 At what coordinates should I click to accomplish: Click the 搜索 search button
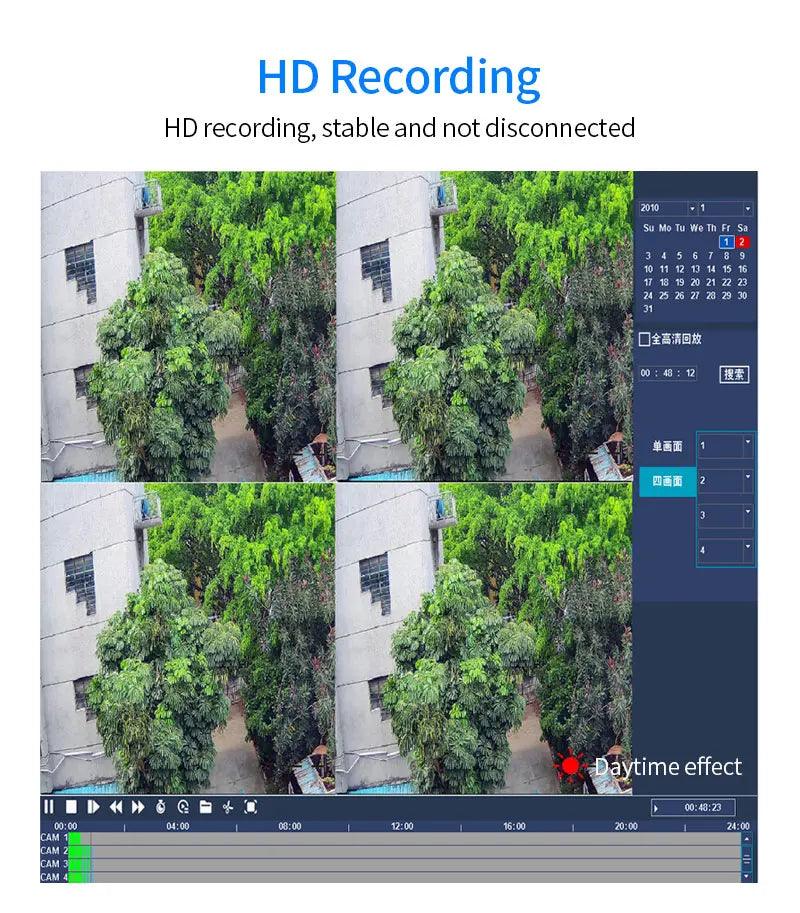click(736, 373)
